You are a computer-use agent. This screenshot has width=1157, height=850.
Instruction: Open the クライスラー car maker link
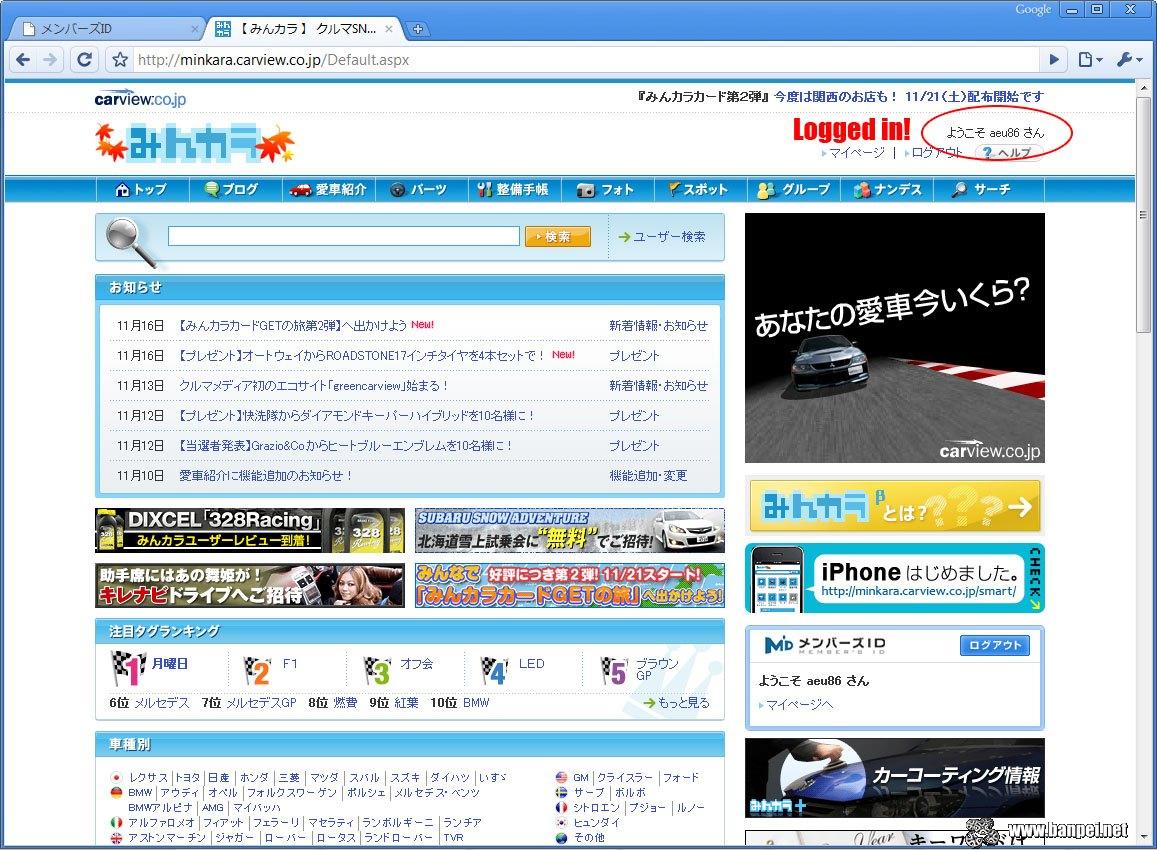[x=625, y=778]
